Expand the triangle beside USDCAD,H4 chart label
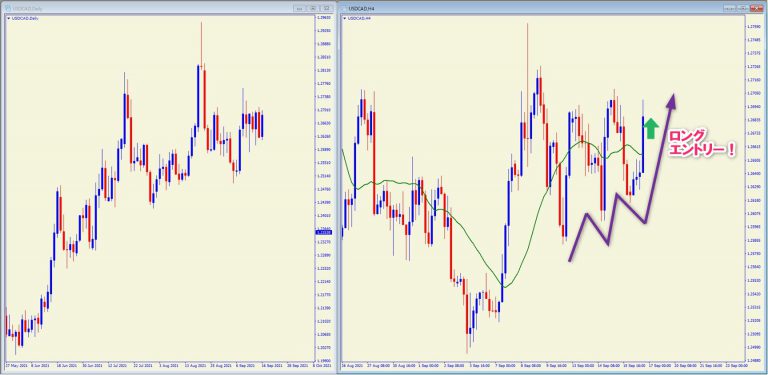The image size is (768, 375). coord(344,19)
